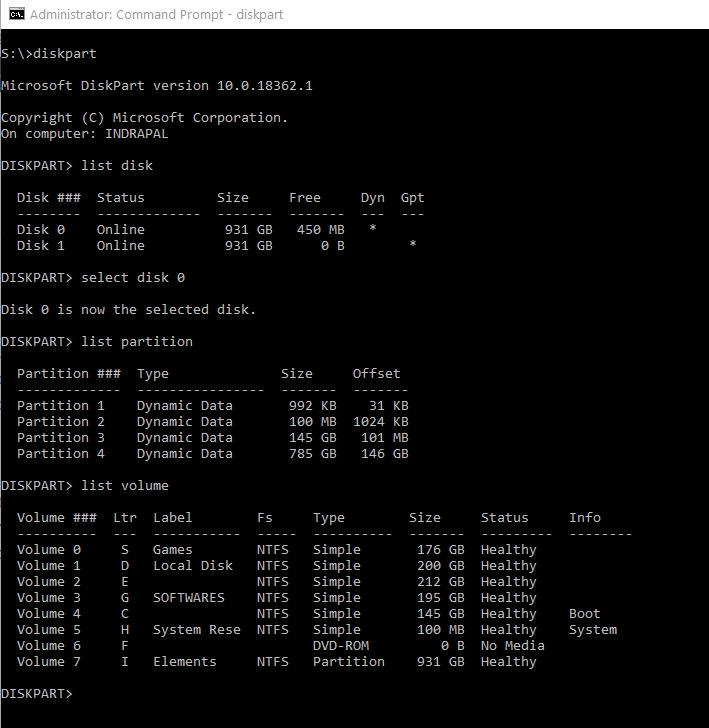The image size is (709, 728).
Task: Click the 'DVD-ROM' volume type
Action: click(341, 646)
